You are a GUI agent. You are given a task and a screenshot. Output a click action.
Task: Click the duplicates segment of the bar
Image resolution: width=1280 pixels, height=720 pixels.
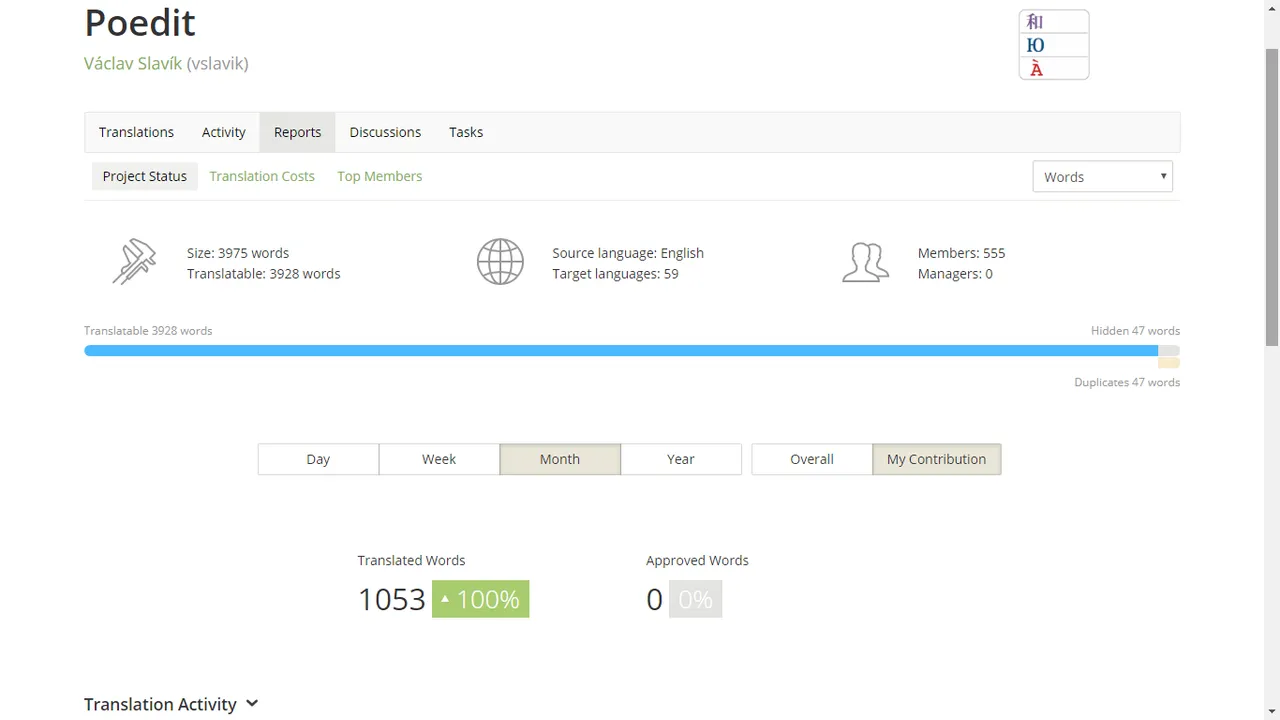pyautogui.click(x=1169, y=363)
